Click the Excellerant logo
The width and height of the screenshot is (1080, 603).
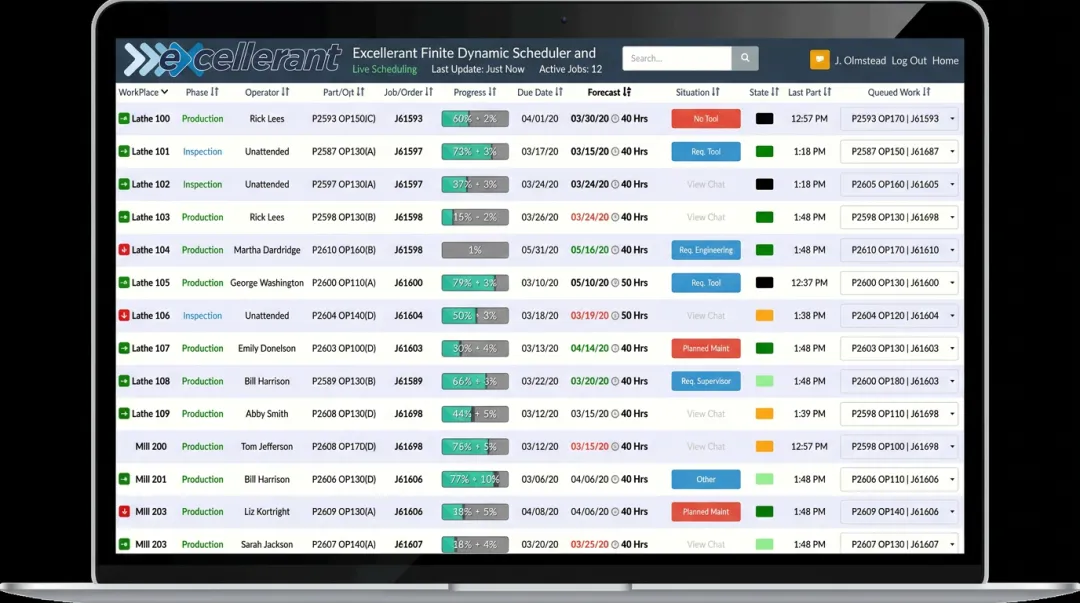232,59
